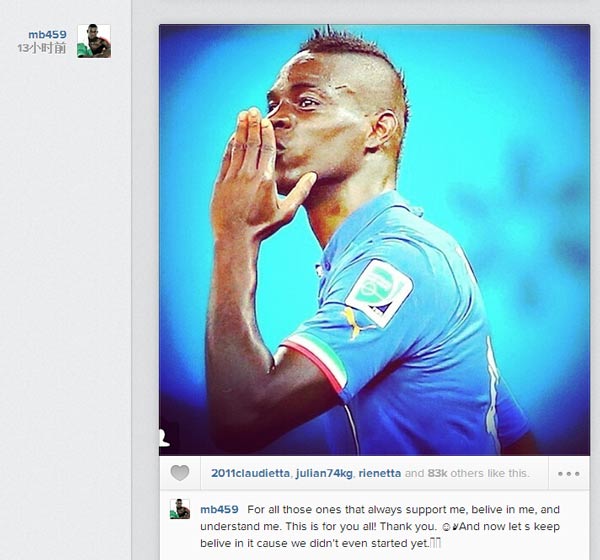
Task: Click the tournament badge on jersey sleeve
Action: (379, 293)
